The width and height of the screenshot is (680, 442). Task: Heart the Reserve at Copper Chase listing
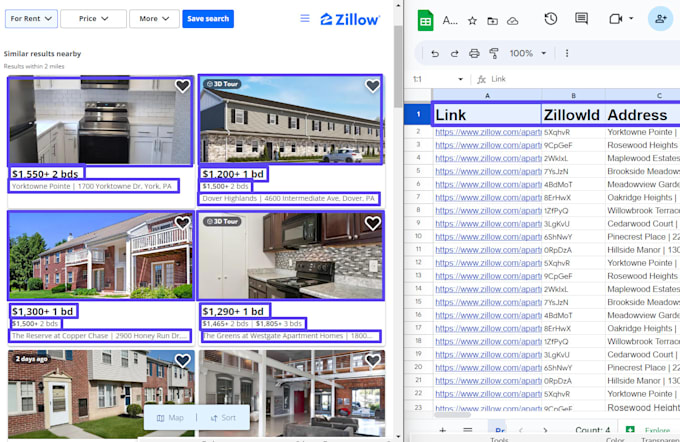pos(183,223)
